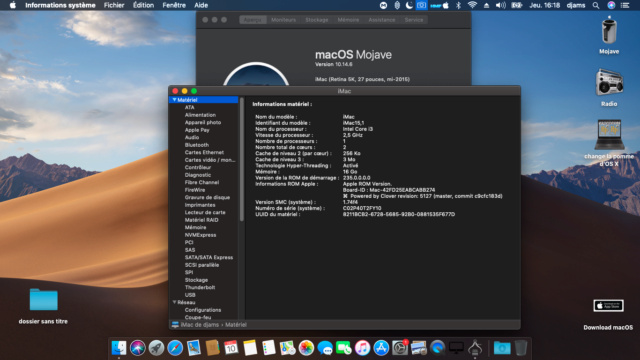Collapse the Réseau disclosure triangle
The image size is (640, 360).
tap(174, 302)
